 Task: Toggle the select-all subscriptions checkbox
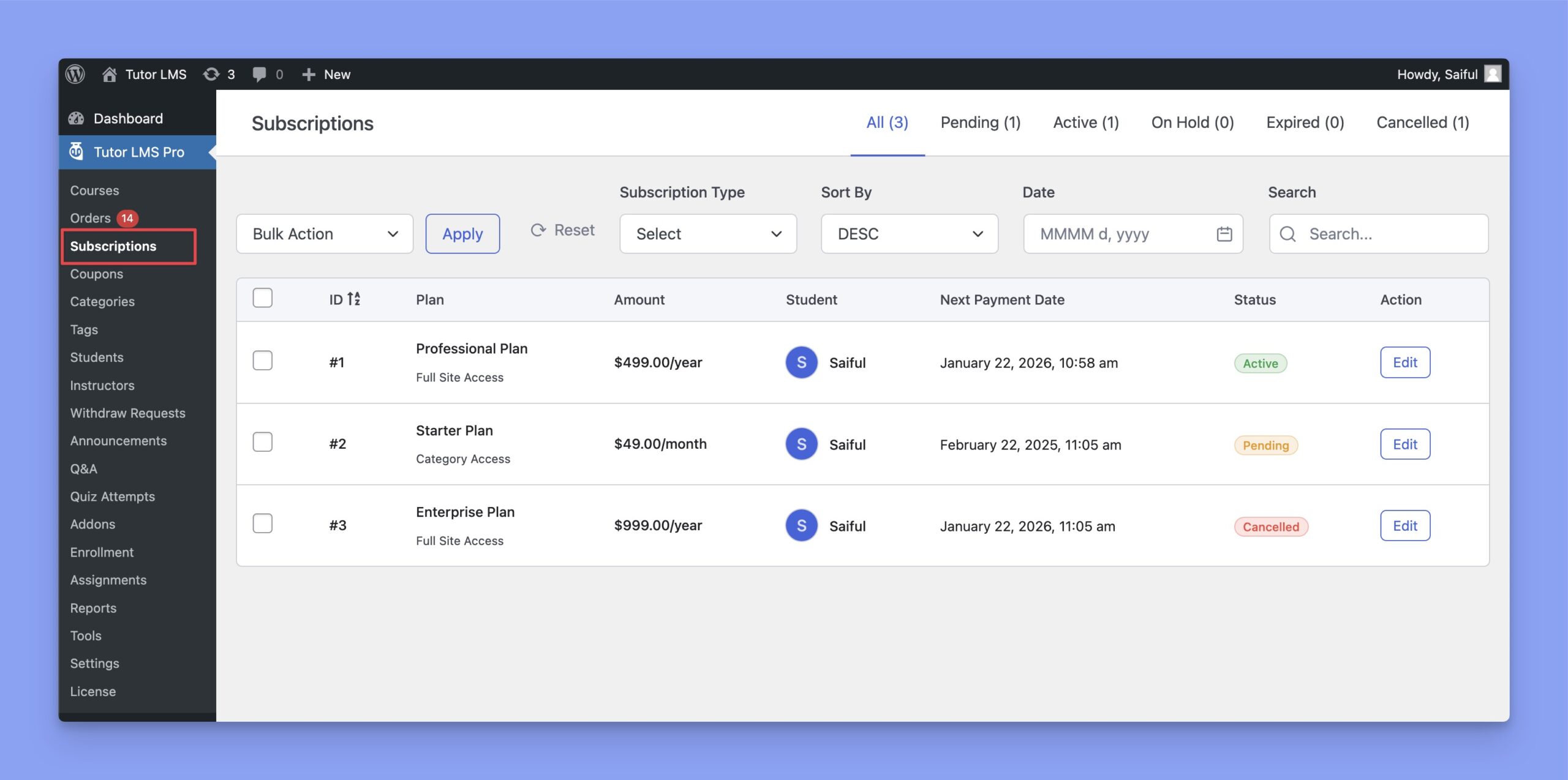coord(262,299)
